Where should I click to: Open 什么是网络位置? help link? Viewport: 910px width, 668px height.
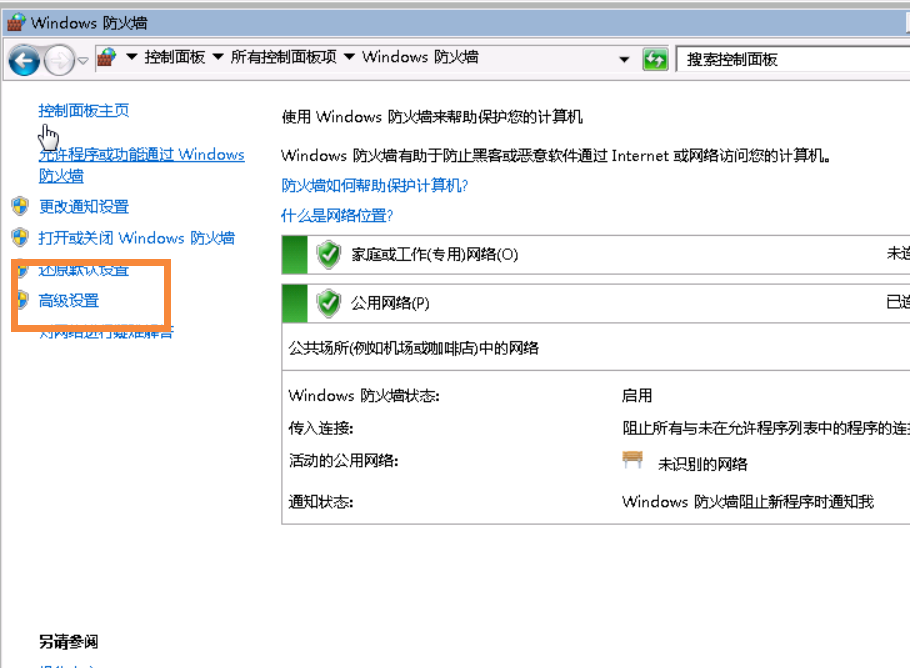[x=337, y=216]
